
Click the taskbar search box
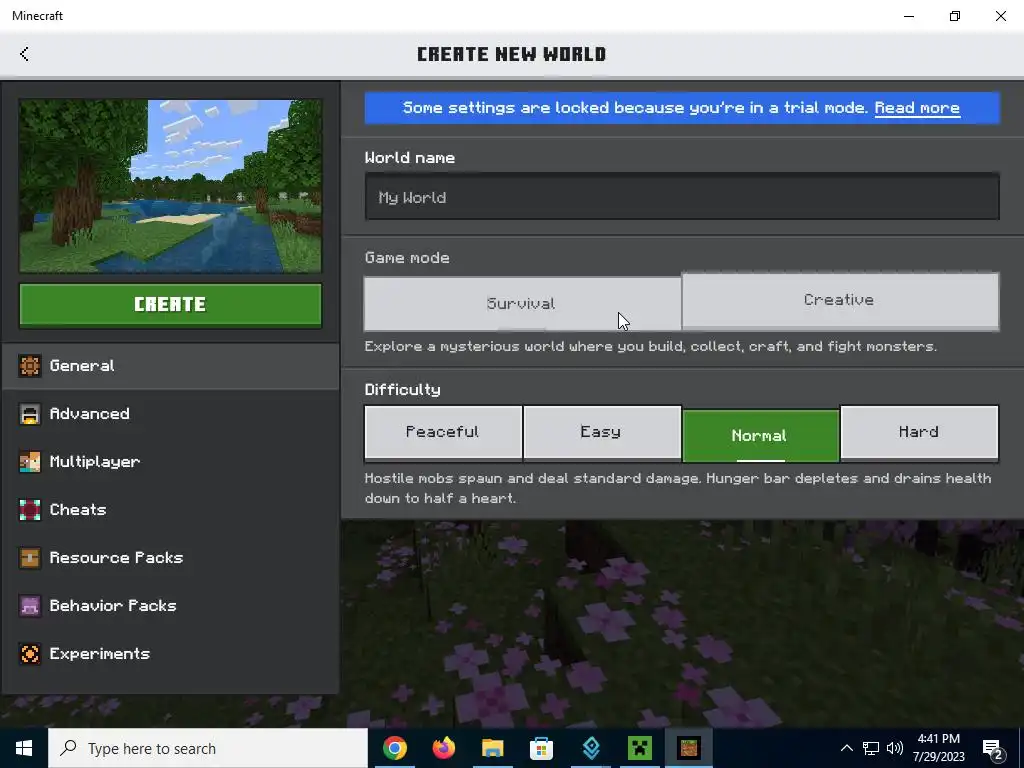208,748
